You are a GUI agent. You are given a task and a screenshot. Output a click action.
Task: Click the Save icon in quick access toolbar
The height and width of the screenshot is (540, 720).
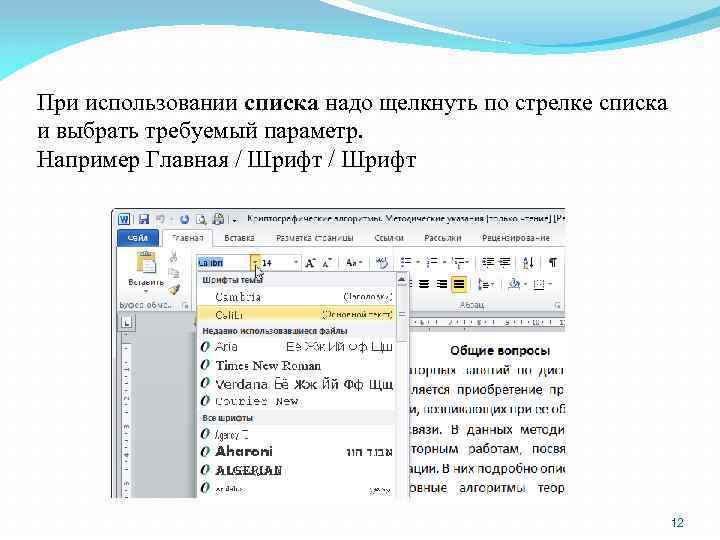tap(144, 219)
